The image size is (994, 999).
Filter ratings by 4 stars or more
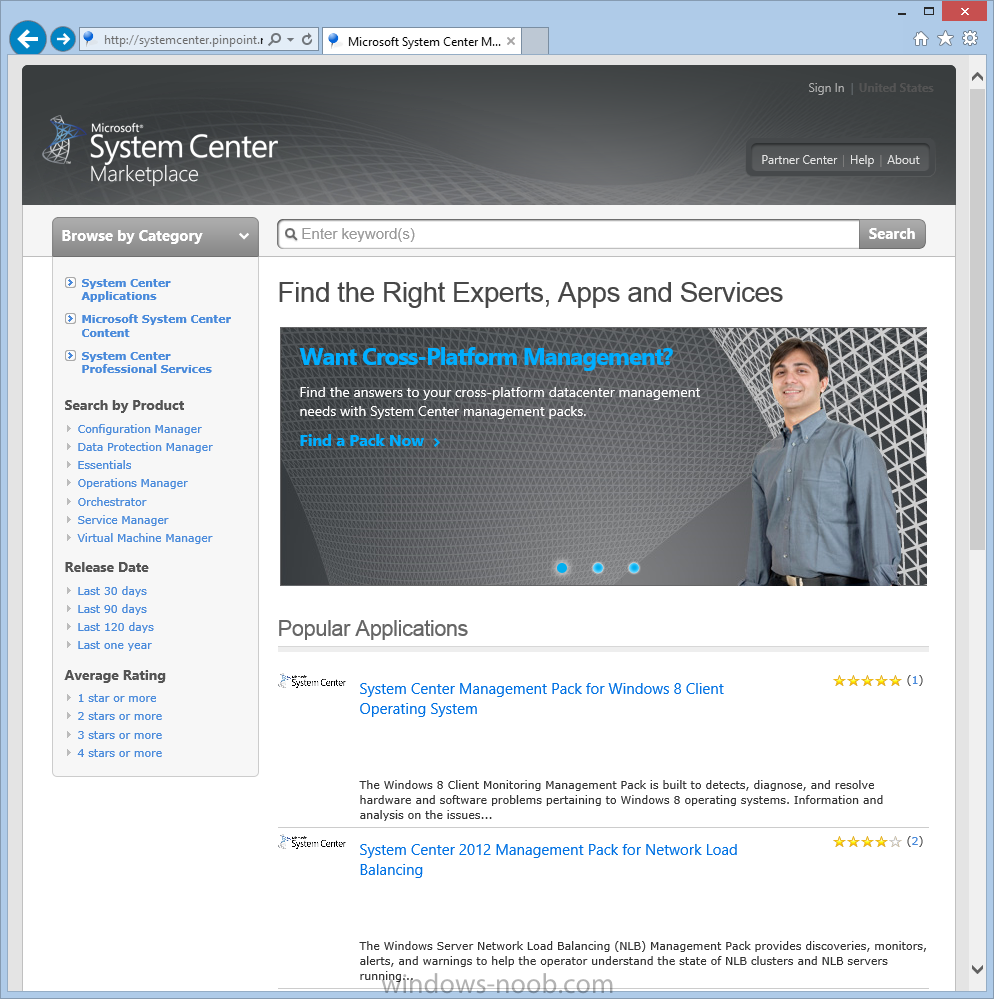pos(120,753)
